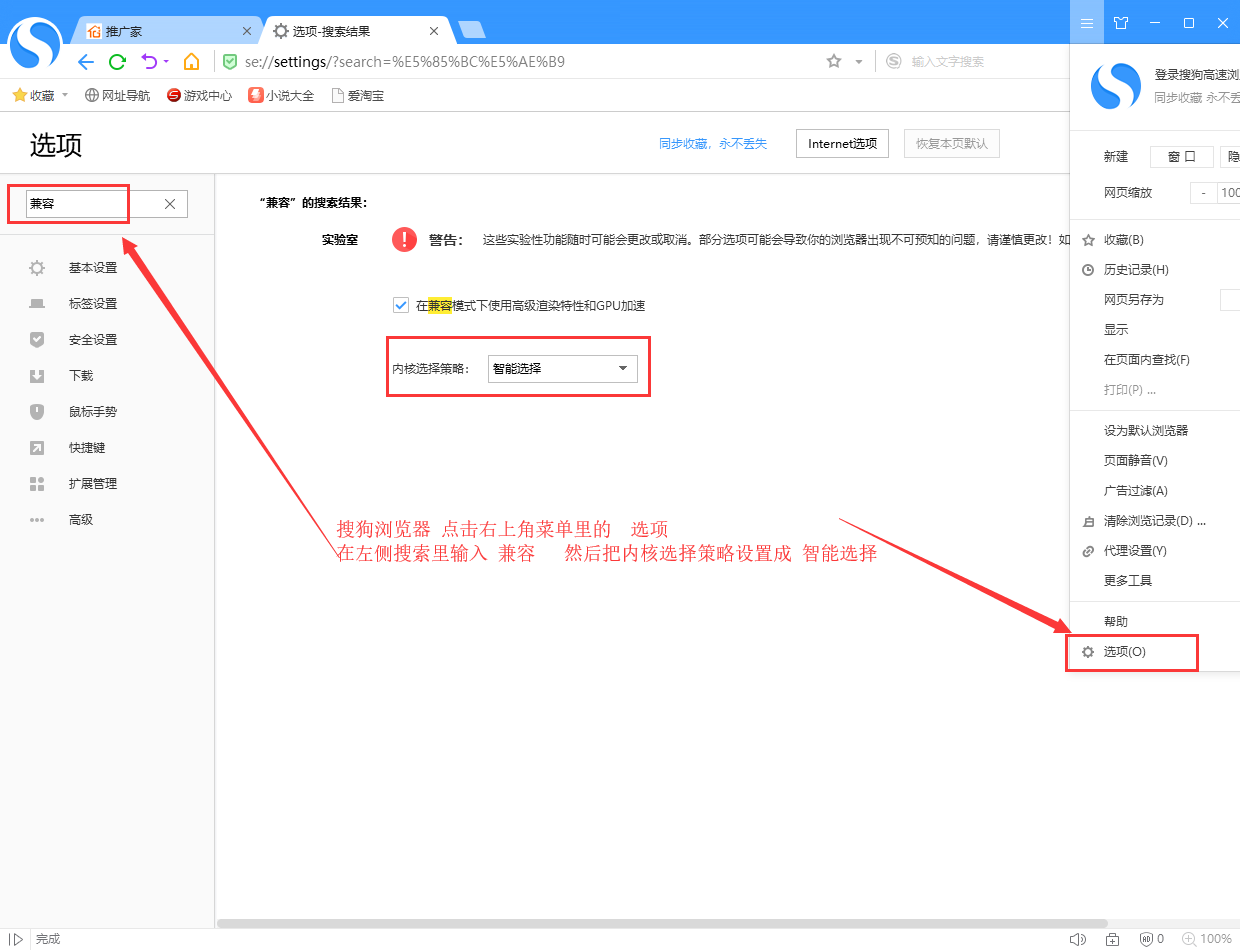Open skin shirt icon in title bar
Image resolution: width=1240 pixels, height=950 pixels.
click(1121, 22)
